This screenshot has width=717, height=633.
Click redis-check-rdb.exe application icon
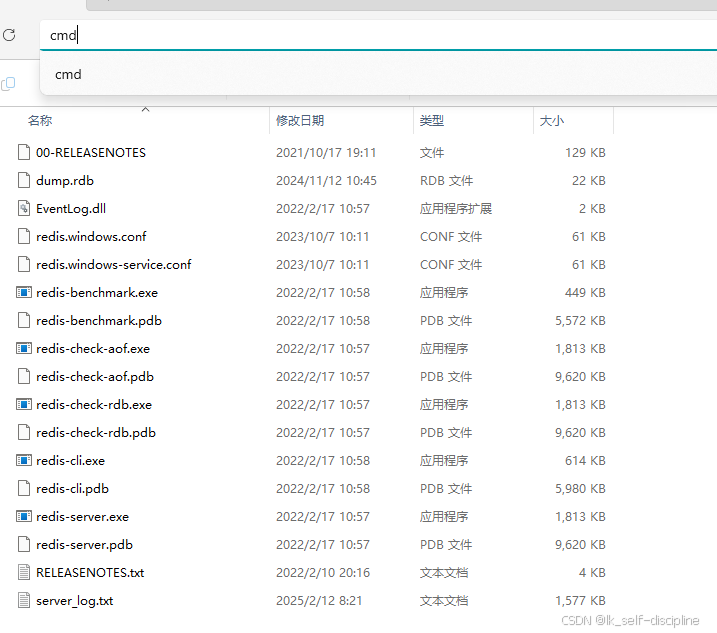pos(24,404)
